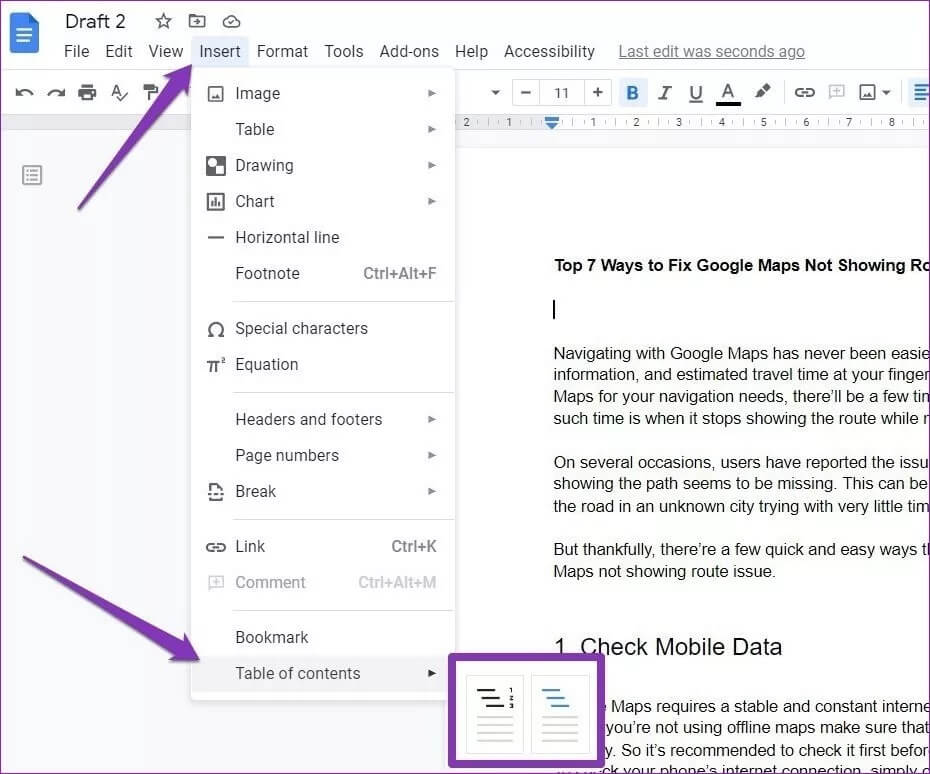Image resolution: width=930 pixels, height=774 pixels.
Task: Click the insert link toolbar icon
Action: (x=804, y=93)
